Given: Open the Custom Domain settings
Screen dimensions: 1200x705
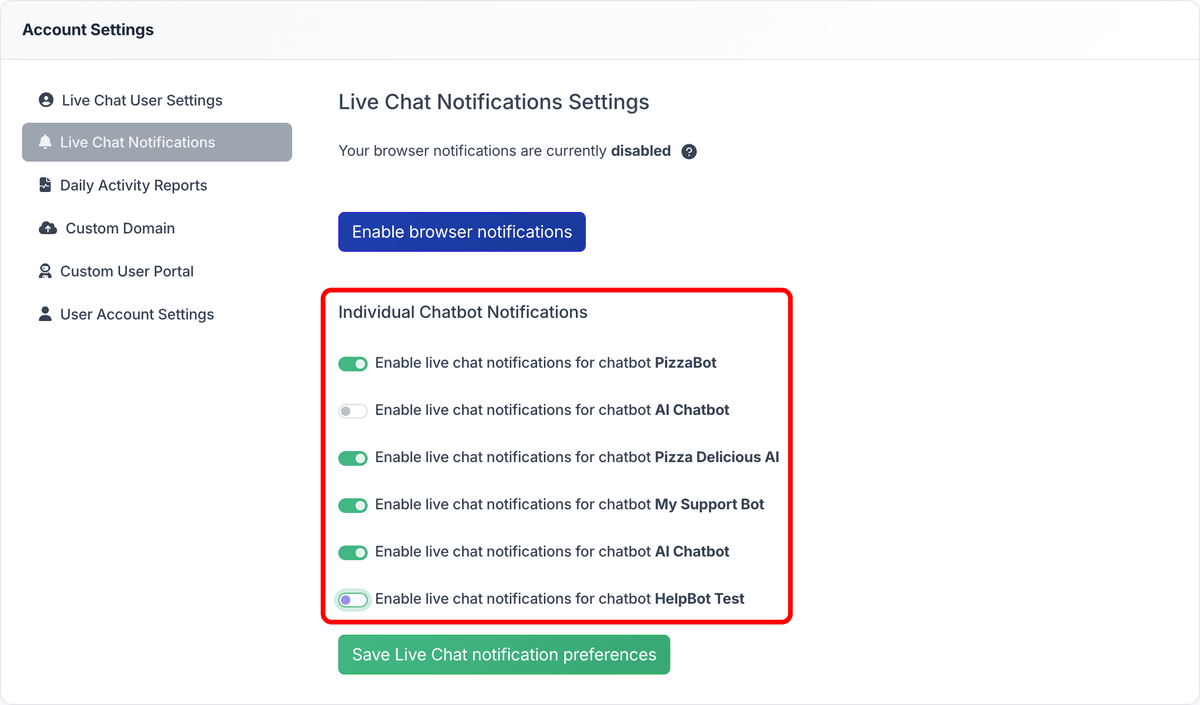Looking at the screenshot, I should click(116, 228).
